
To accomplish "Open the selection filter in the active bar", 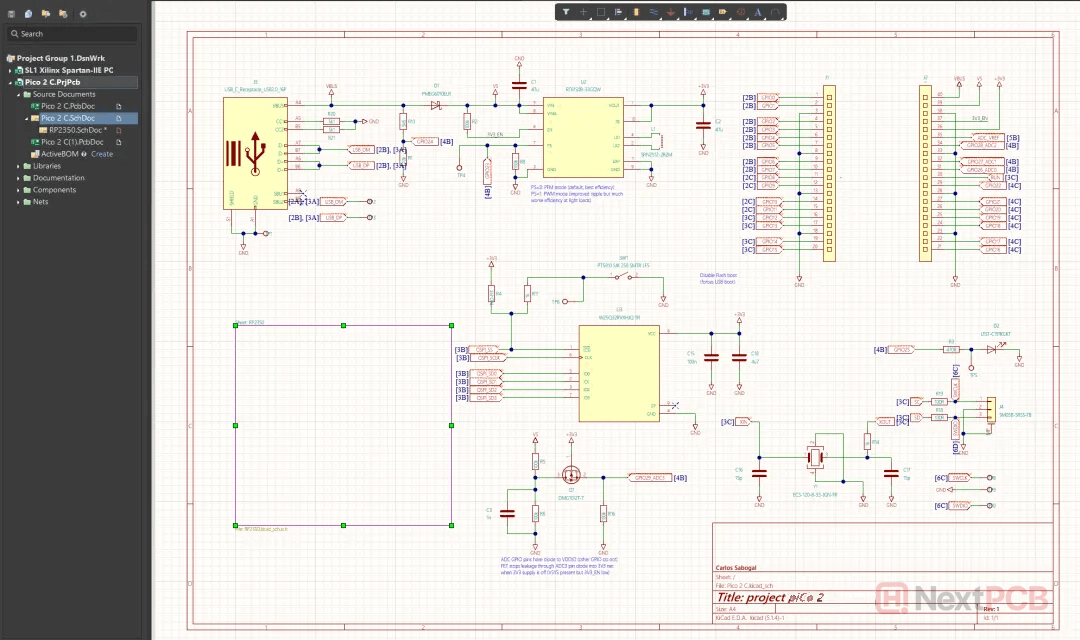I will (566, 12).
